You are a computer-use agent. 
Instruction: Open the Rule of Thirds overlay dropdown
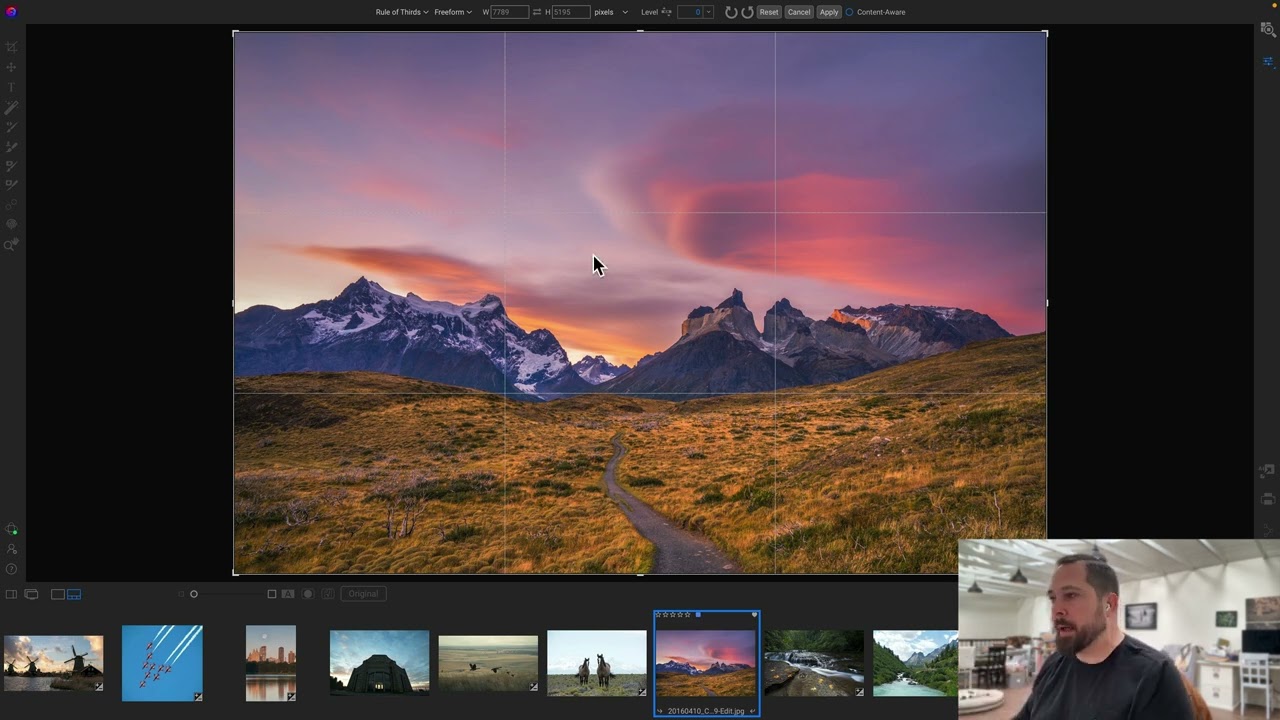(402, 12)
